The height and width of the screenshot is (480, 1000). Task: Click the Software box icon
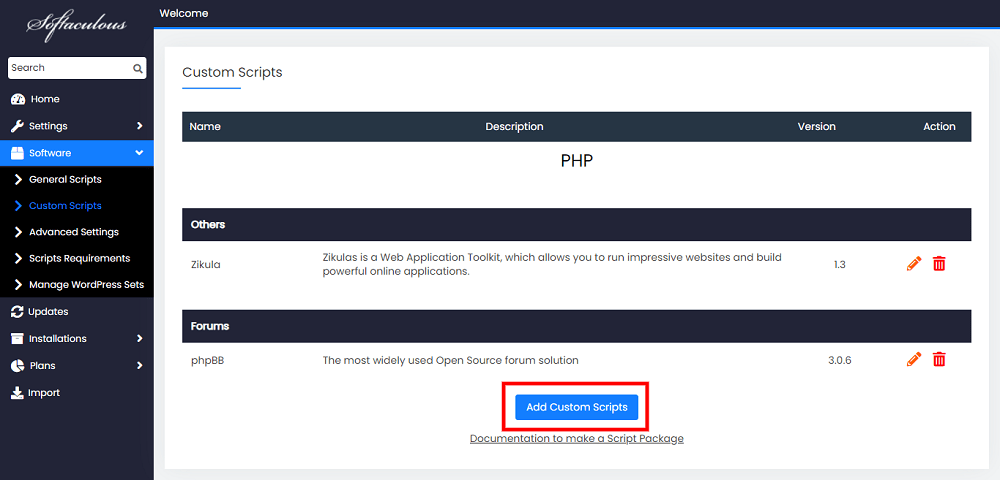(x=17, y=153)
